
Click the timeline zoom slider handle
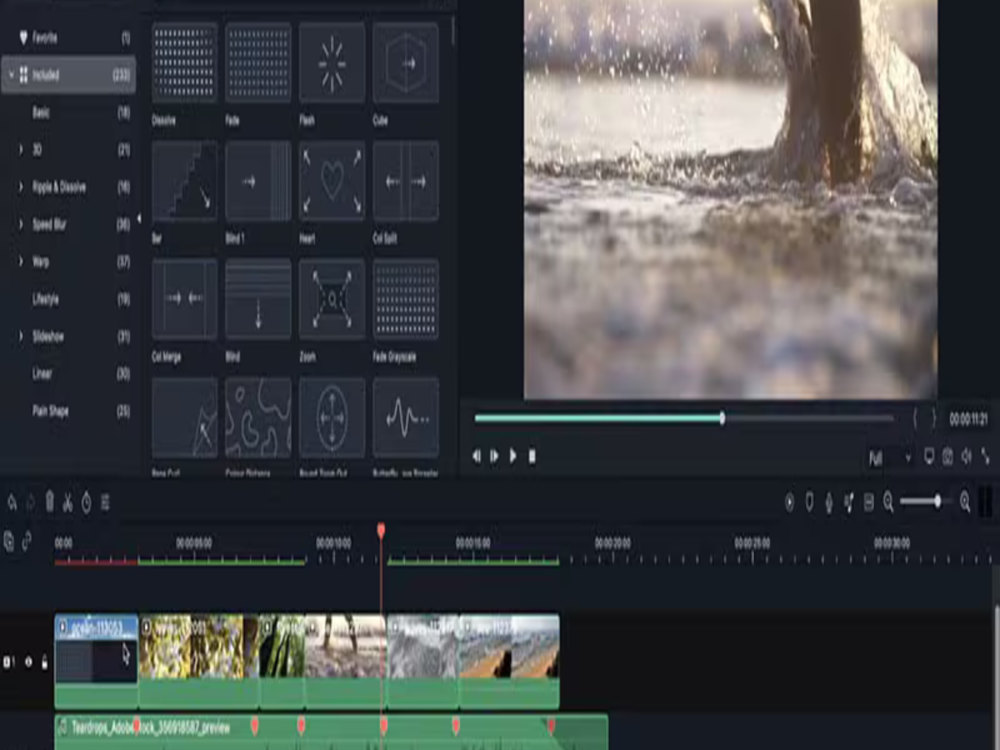click(938, 502)
